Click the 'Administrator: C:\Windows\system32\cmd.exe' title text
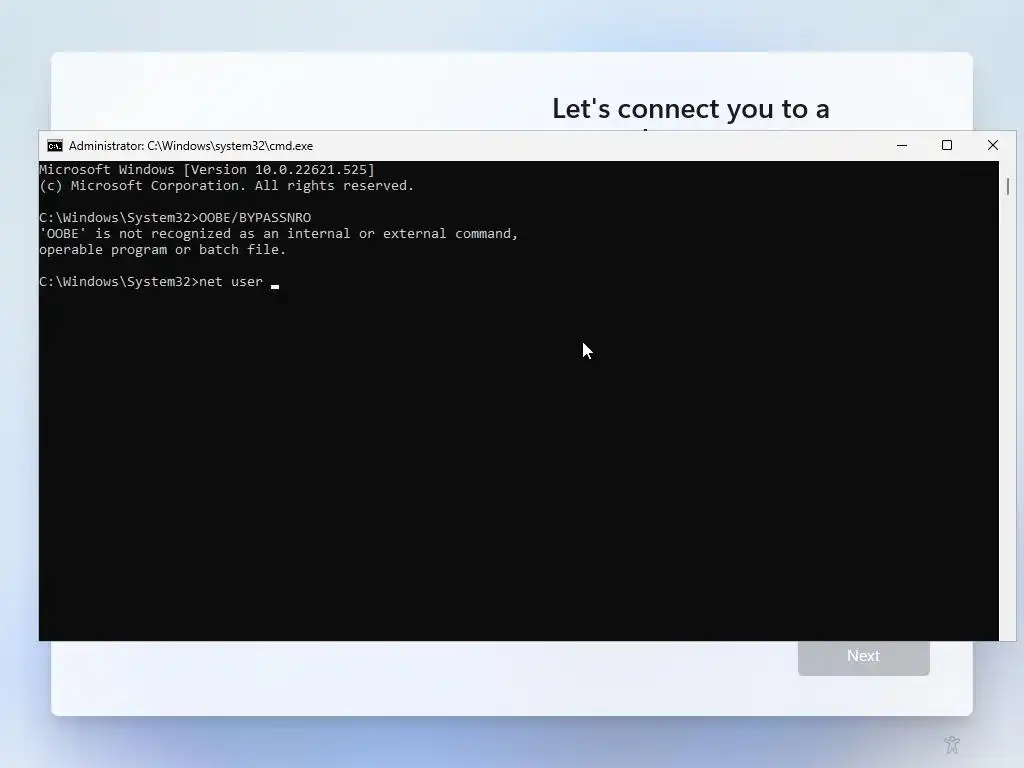 click(x=191, y=146)
